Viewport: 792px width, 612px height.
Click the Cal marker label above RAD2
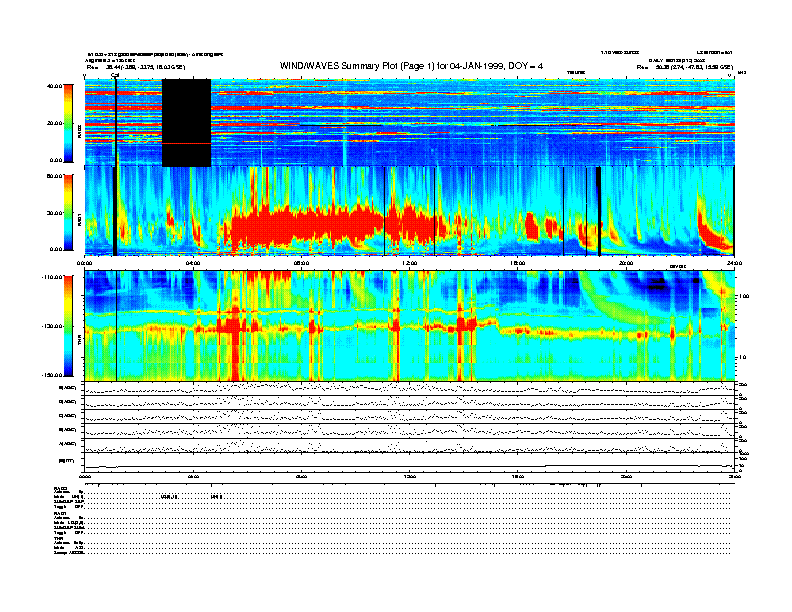click(x=115, y=76)
